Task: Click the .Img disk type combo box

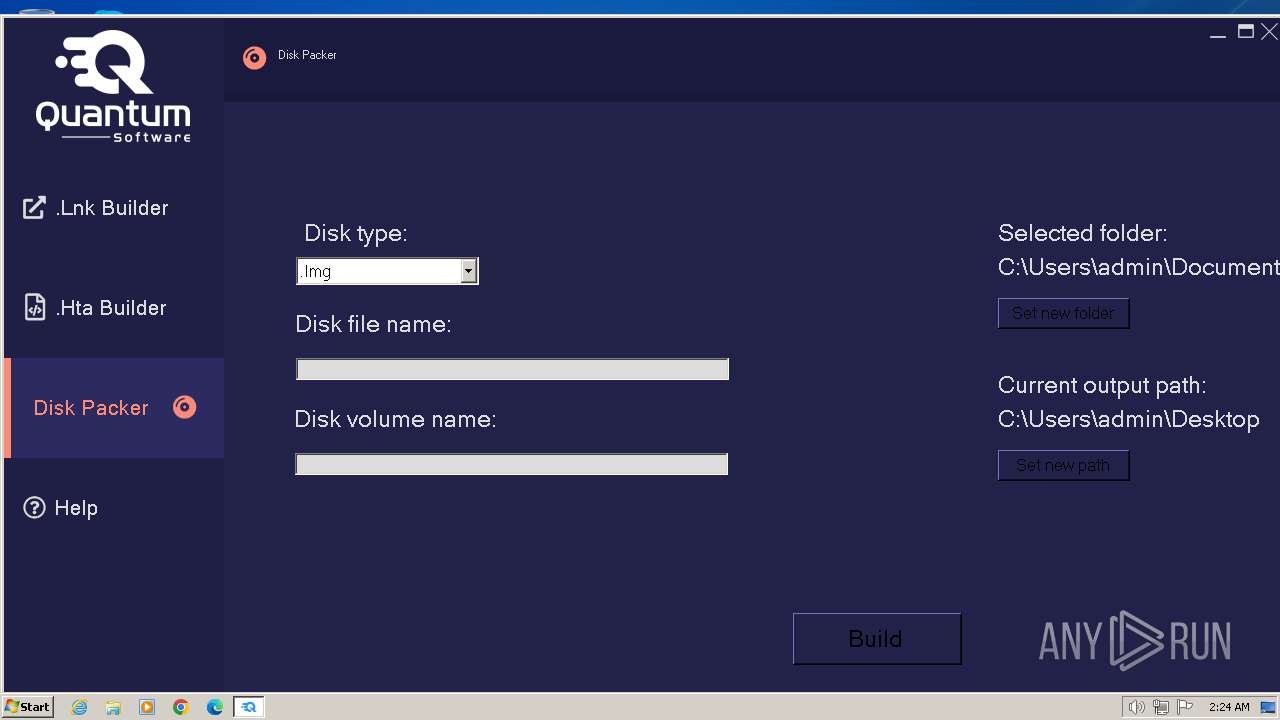Action: click(x=387, y=271)
